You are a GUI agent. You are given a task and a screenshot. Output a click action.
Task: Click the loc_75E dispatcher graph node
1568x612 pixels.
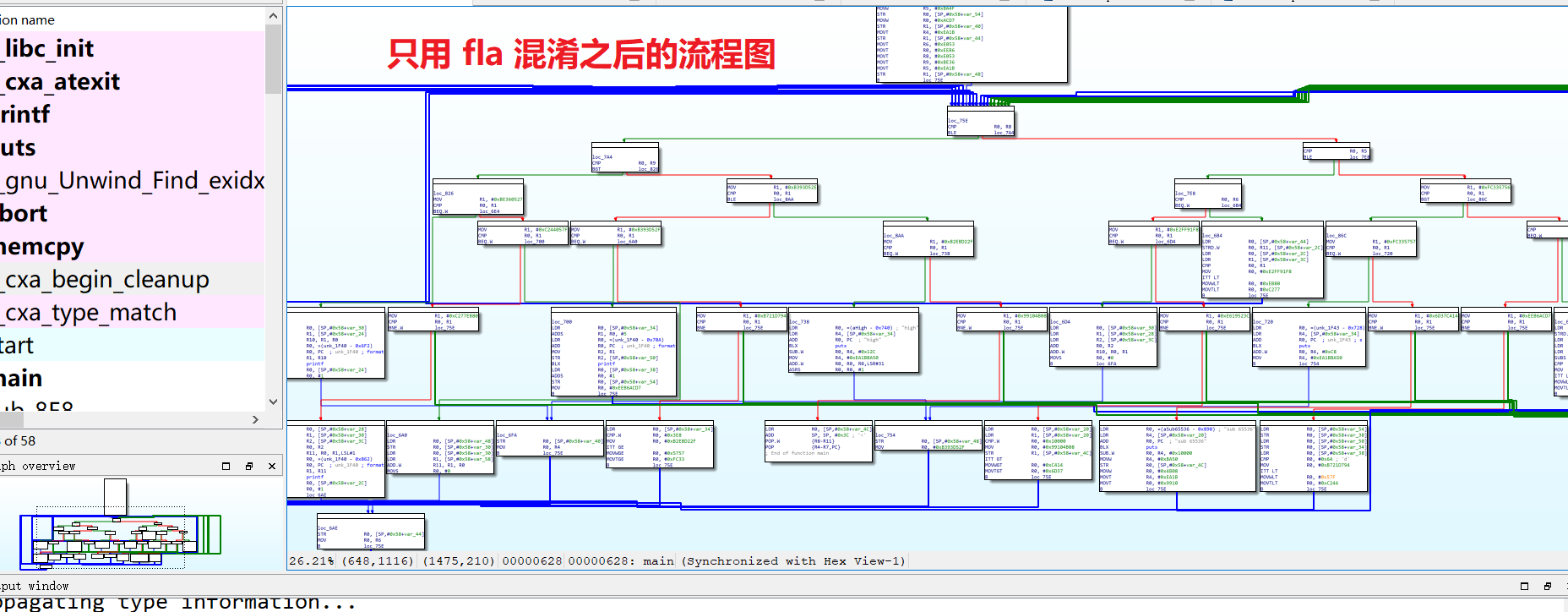980,123
